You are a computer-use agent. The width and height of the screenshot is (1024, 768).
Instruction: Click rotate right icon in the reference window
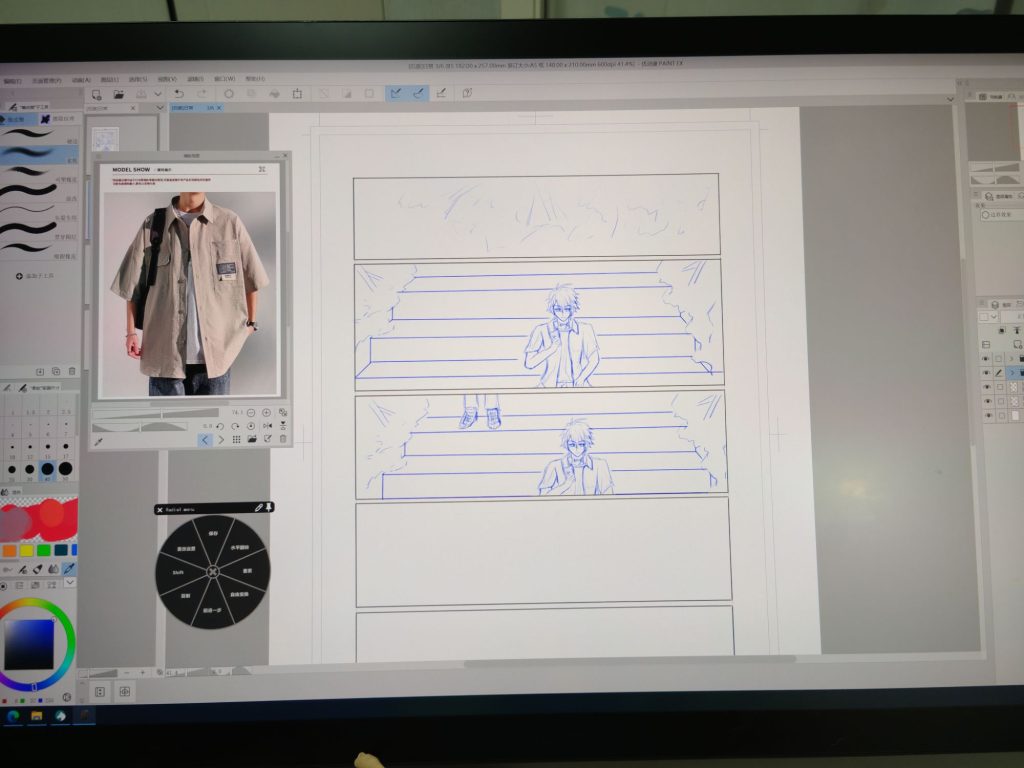(235, 426)
